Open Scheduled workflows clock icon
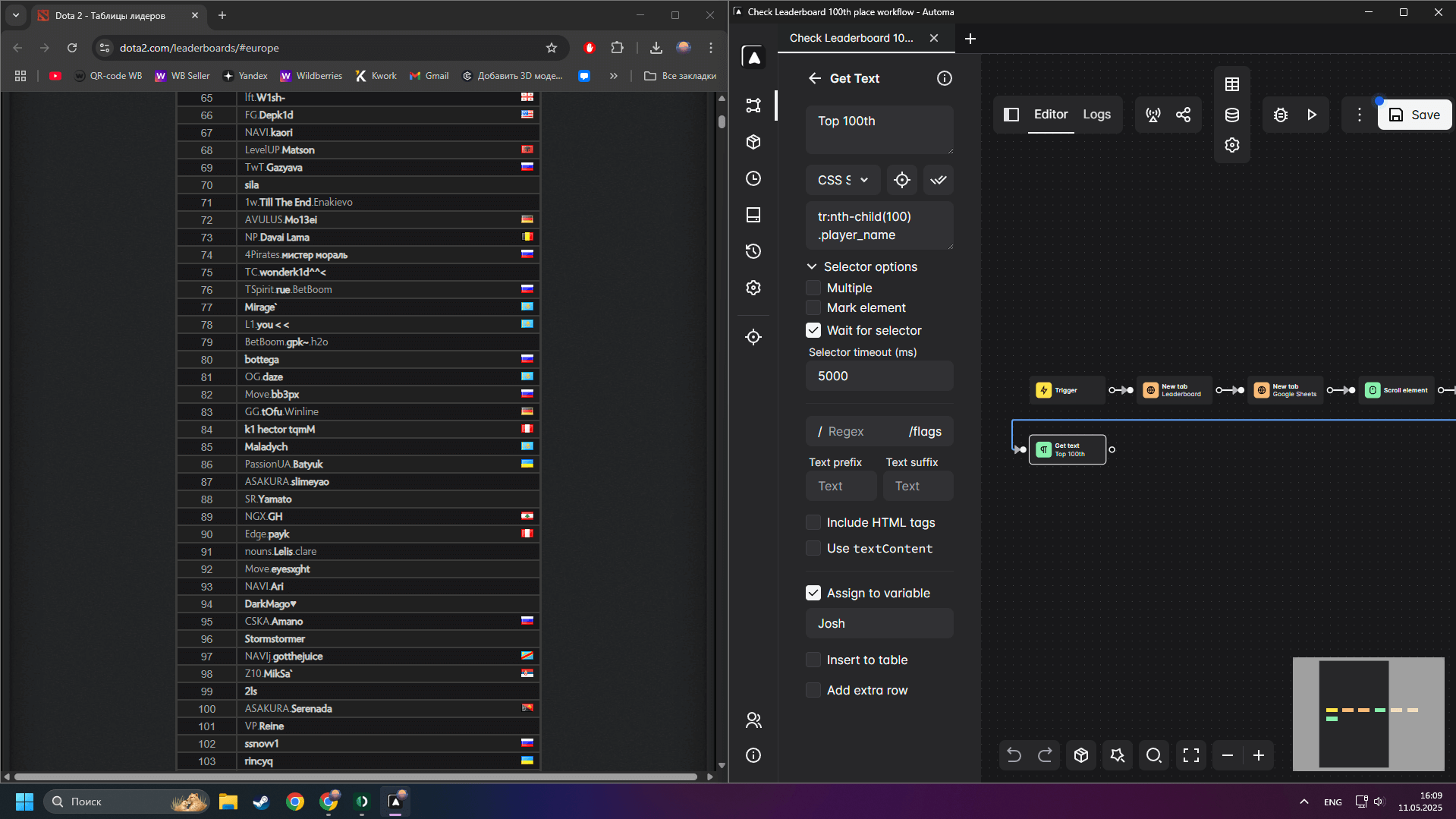 (x=753, y=178)
